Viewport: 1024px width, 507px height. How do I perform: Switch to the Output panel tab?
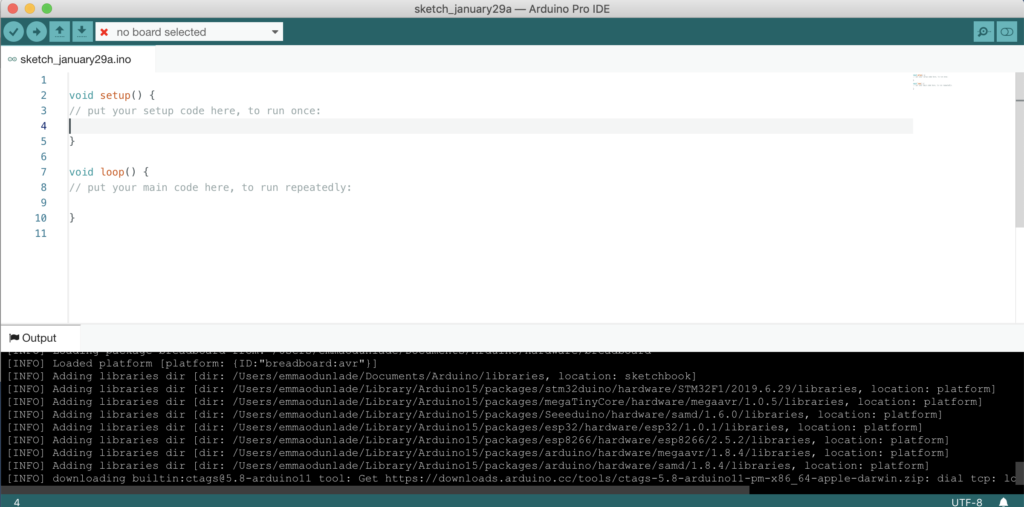point(39,338)
